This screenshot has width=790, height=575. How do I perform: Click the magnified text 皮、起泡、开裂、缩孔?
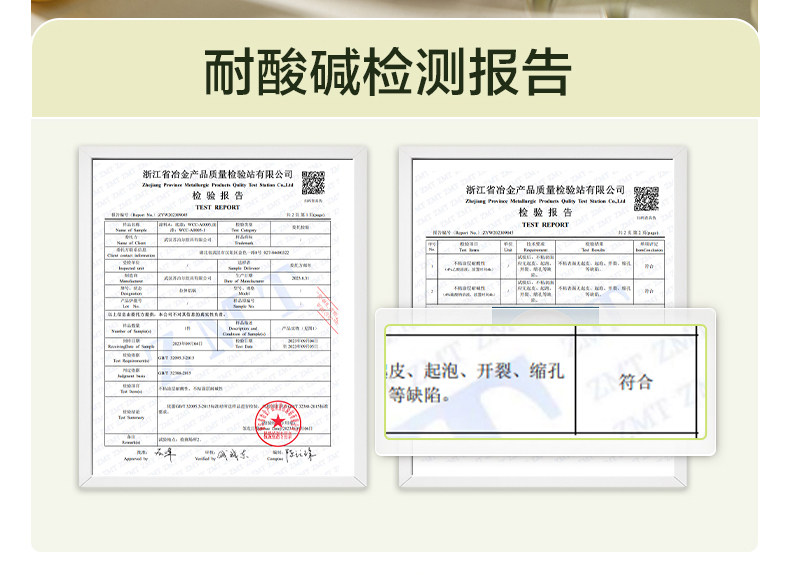click(x=476, y=371)
